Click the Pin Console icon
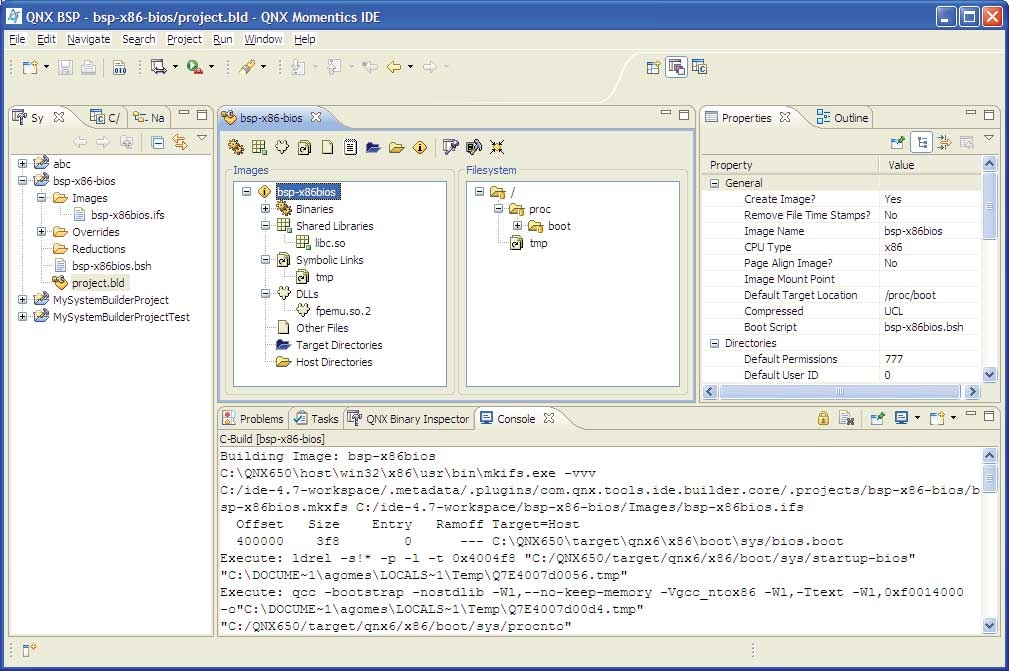Viewport: 1009px width, 671px height. coord(877,418)
